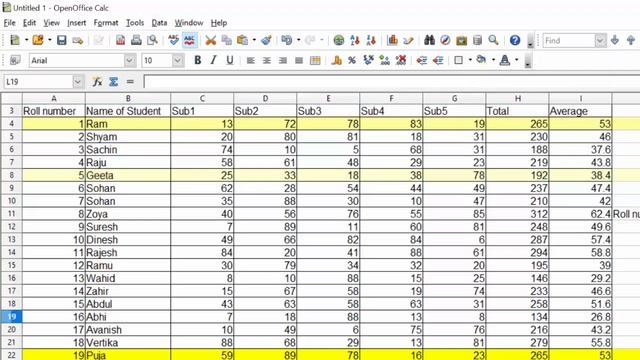
Task: Expand the Font Size dropdown
Action: tap(178, 60)
